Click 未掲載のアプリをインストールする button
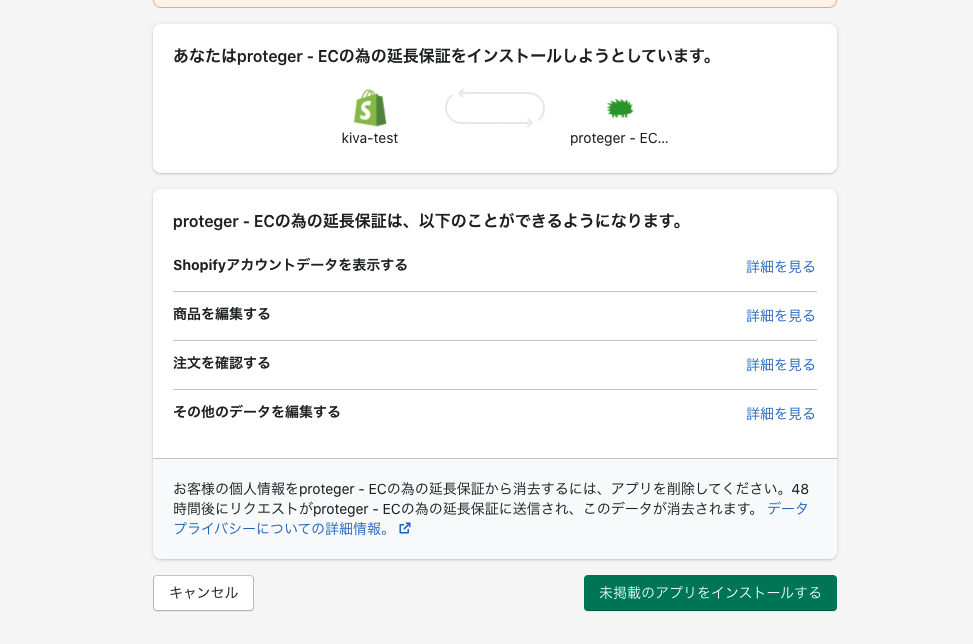 coord(710,593)
